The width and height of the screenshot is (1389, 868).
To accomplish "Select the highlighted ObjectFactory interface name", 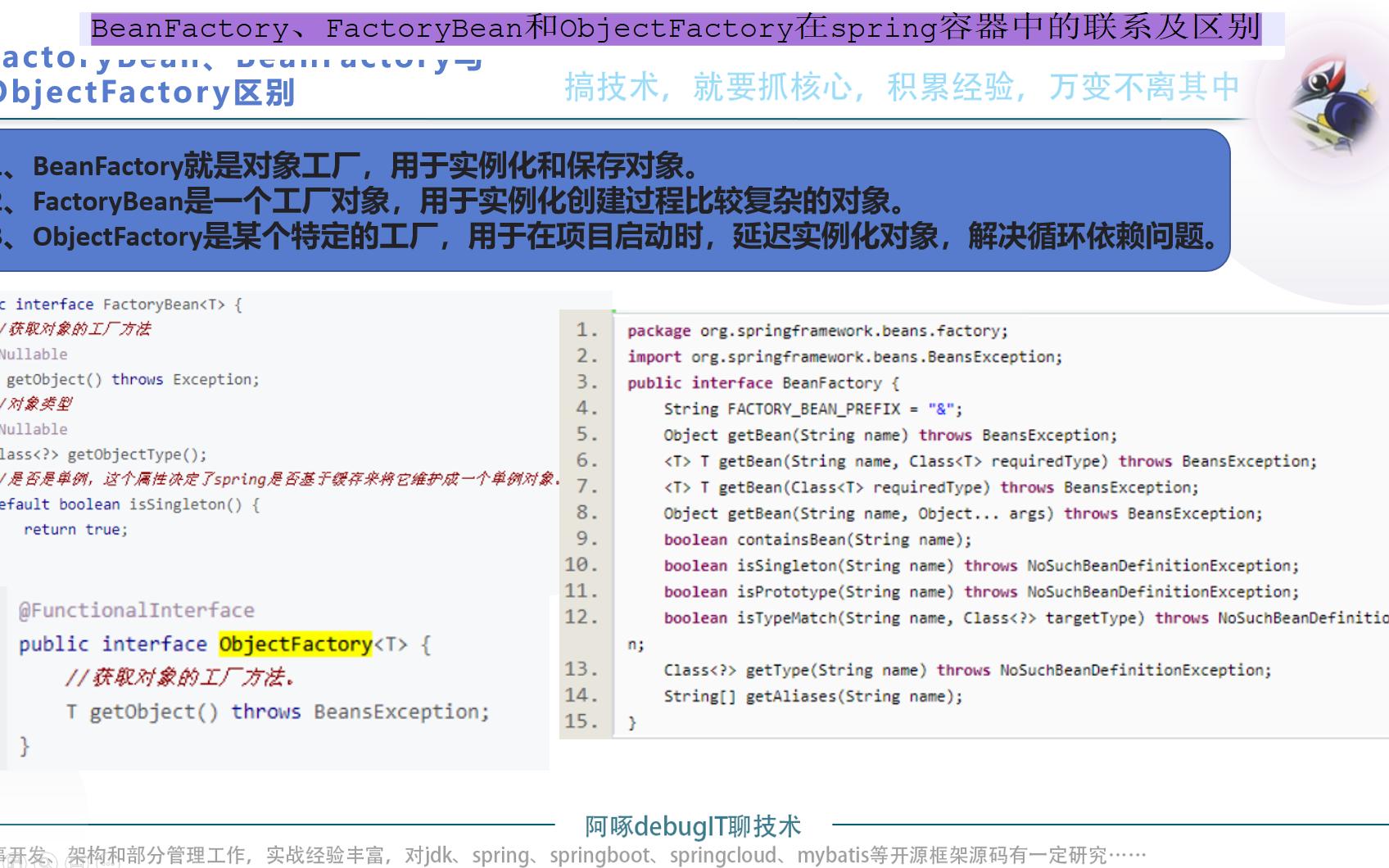I will tap(295, 644).
